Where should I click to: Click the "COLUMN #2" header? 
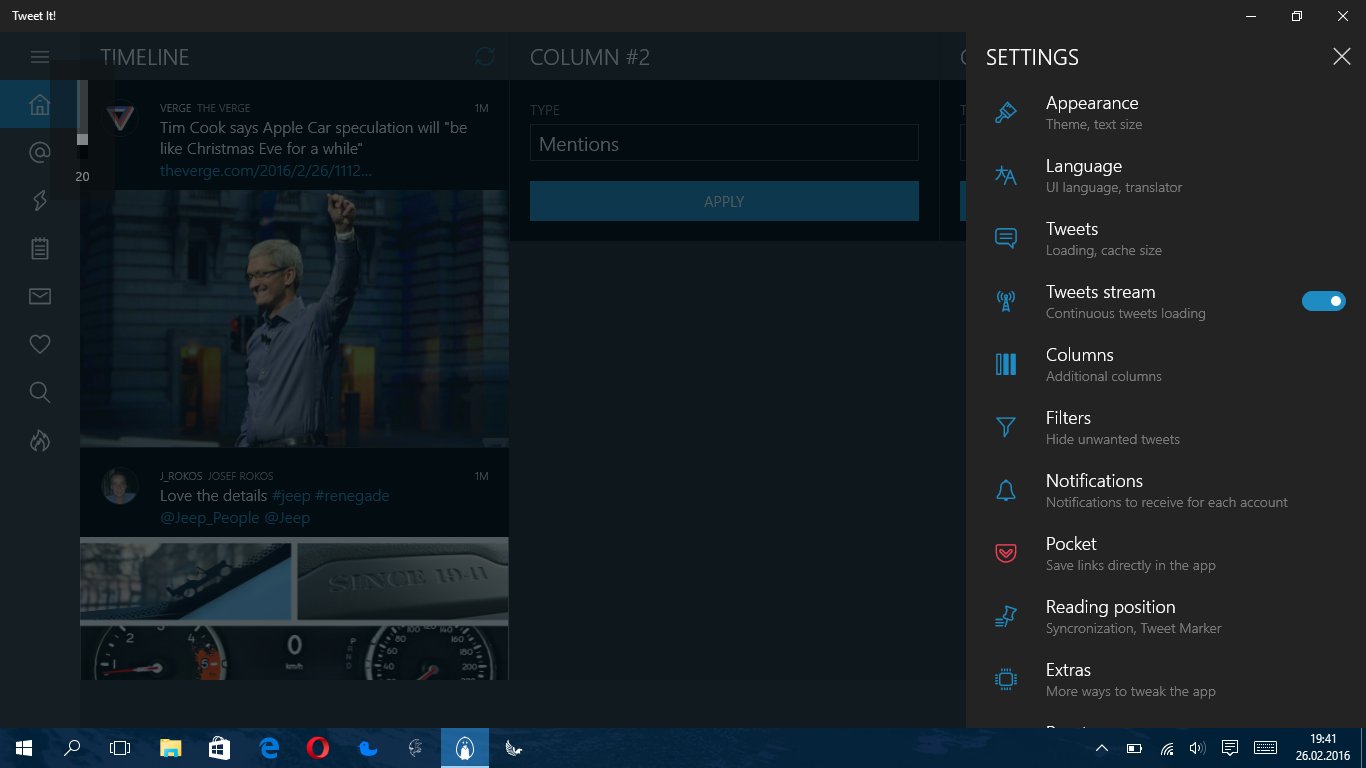tap(590, 57)
